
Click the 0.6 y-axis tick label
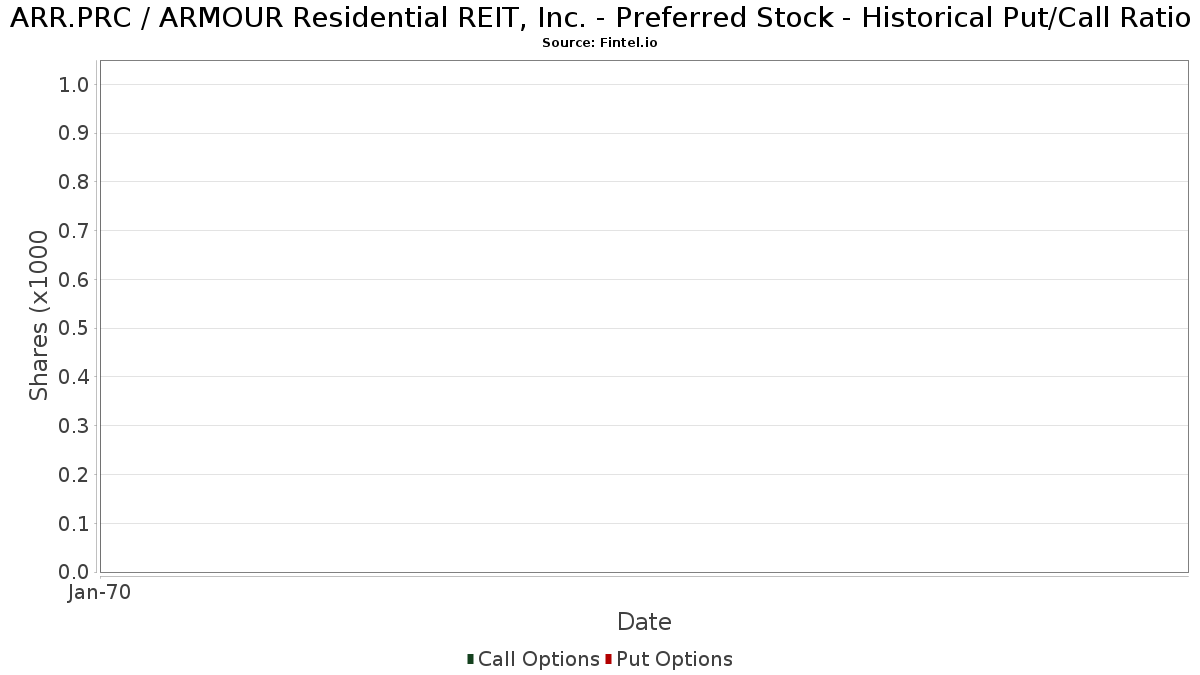(74, 280)
